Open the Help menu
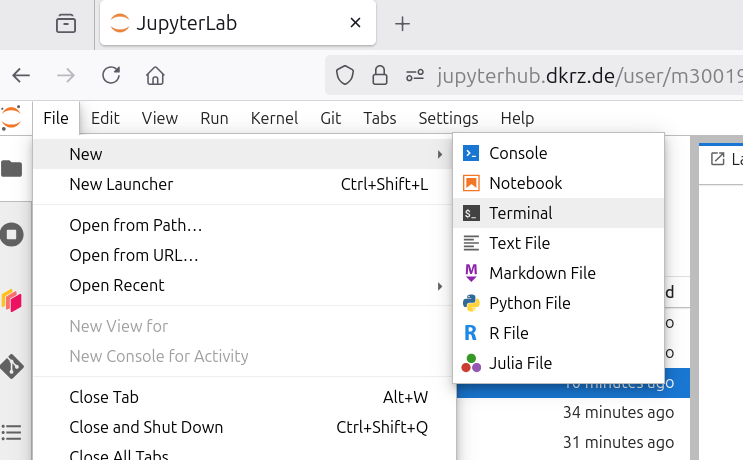743x460 pixels. 517,118
